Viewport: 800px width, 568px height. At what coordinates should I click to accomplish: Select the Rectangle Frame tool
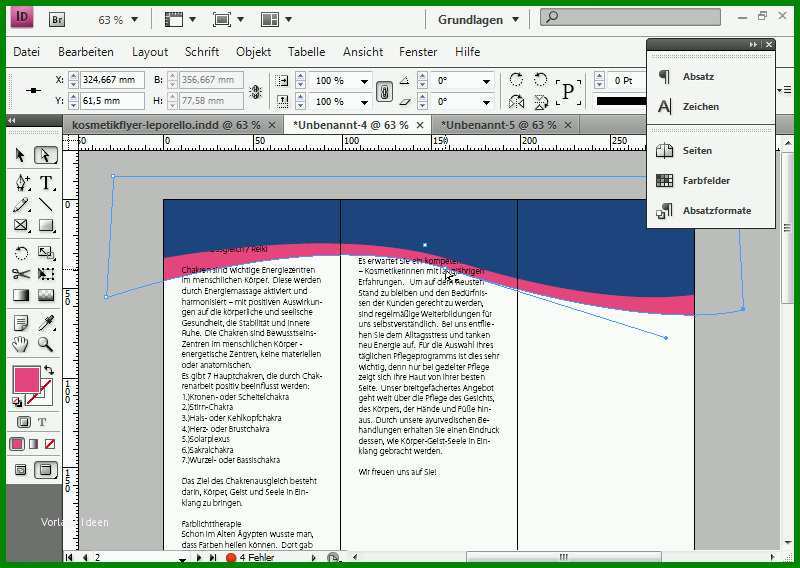[x=21, y=225]
